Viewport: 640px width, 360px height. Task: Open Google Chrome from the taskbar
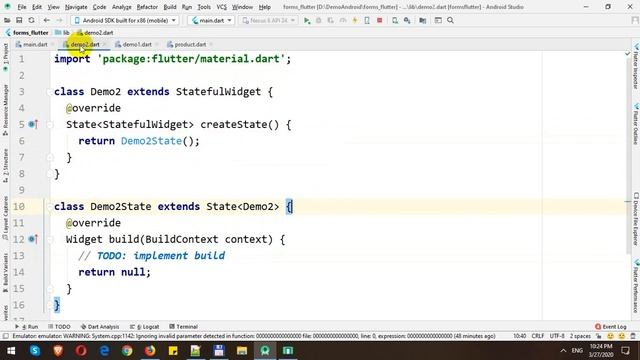127,351
